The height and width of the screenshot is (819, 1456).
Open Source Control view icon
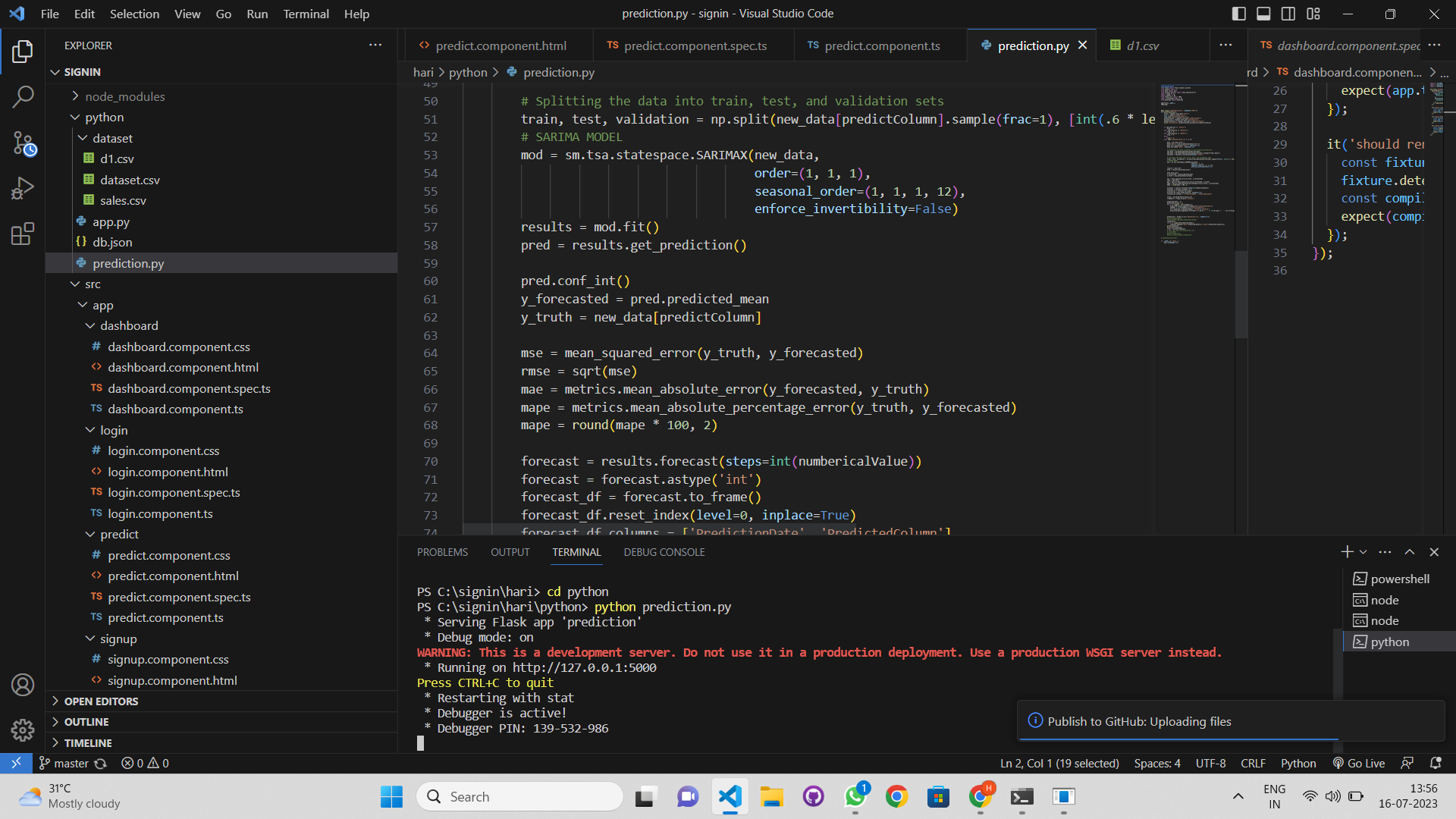point(23,143)
